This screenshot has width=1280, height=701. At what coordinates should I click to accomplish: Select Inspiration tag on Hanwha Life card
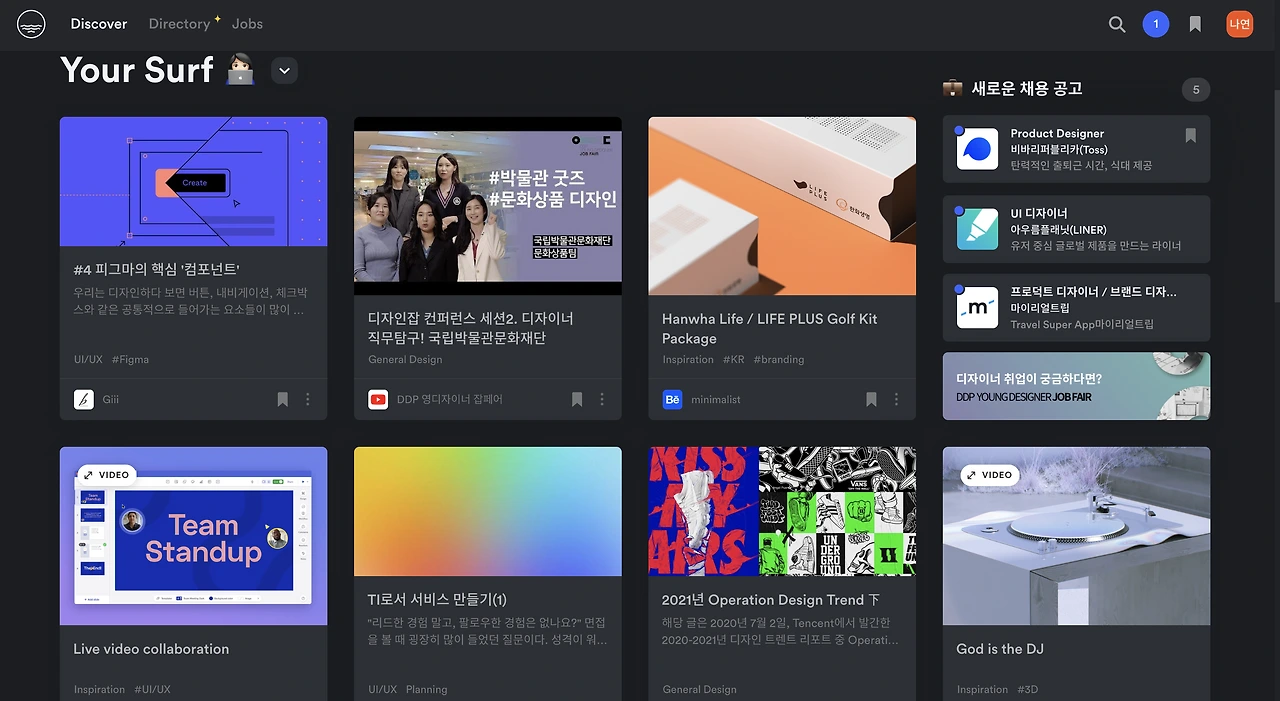click(x=688, y=360)
